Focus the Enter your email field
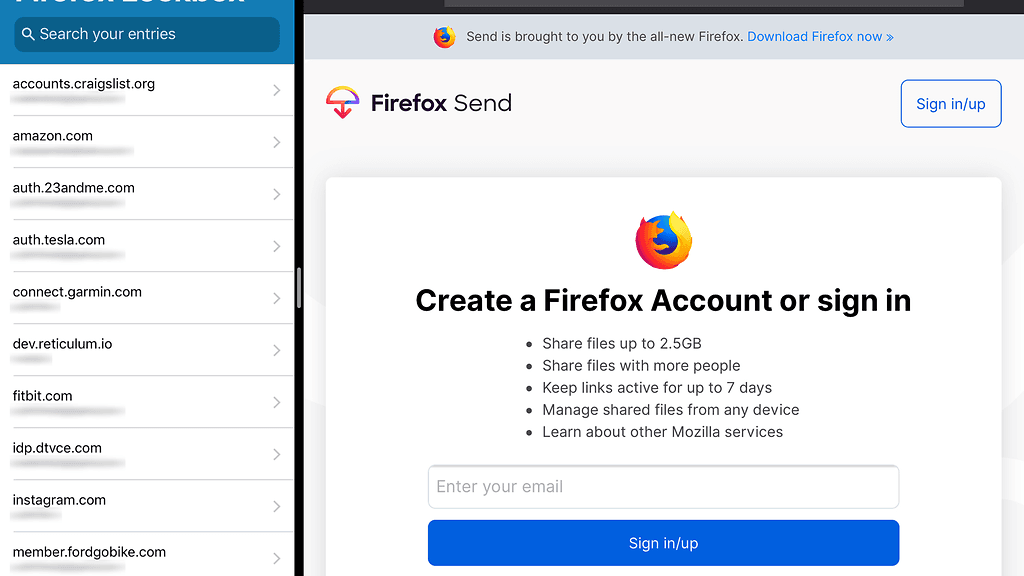The width and height of the screenshot is (1024, 576). (x=663, y=487)
